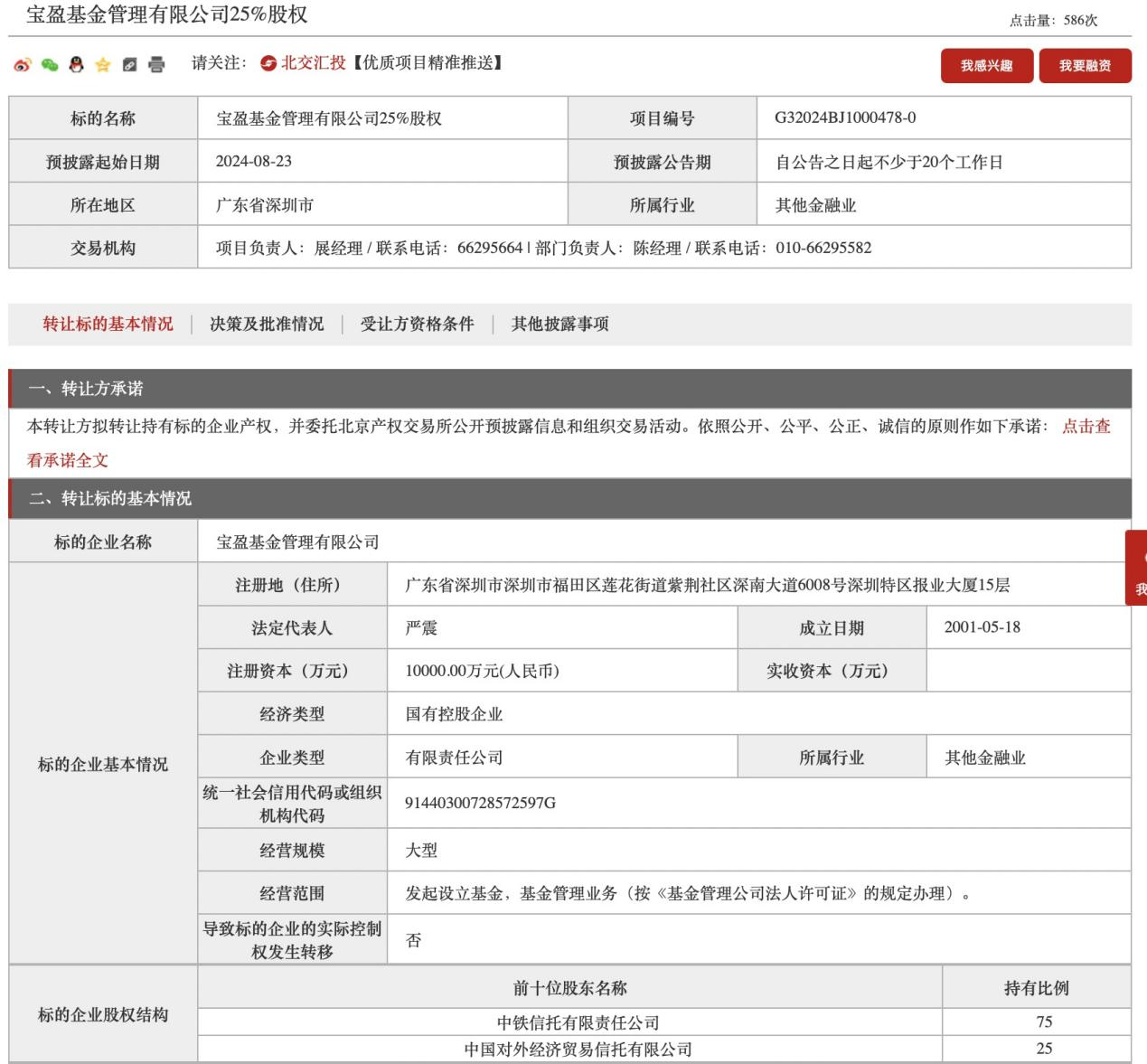Click the 国有控股企业 value

454,714
